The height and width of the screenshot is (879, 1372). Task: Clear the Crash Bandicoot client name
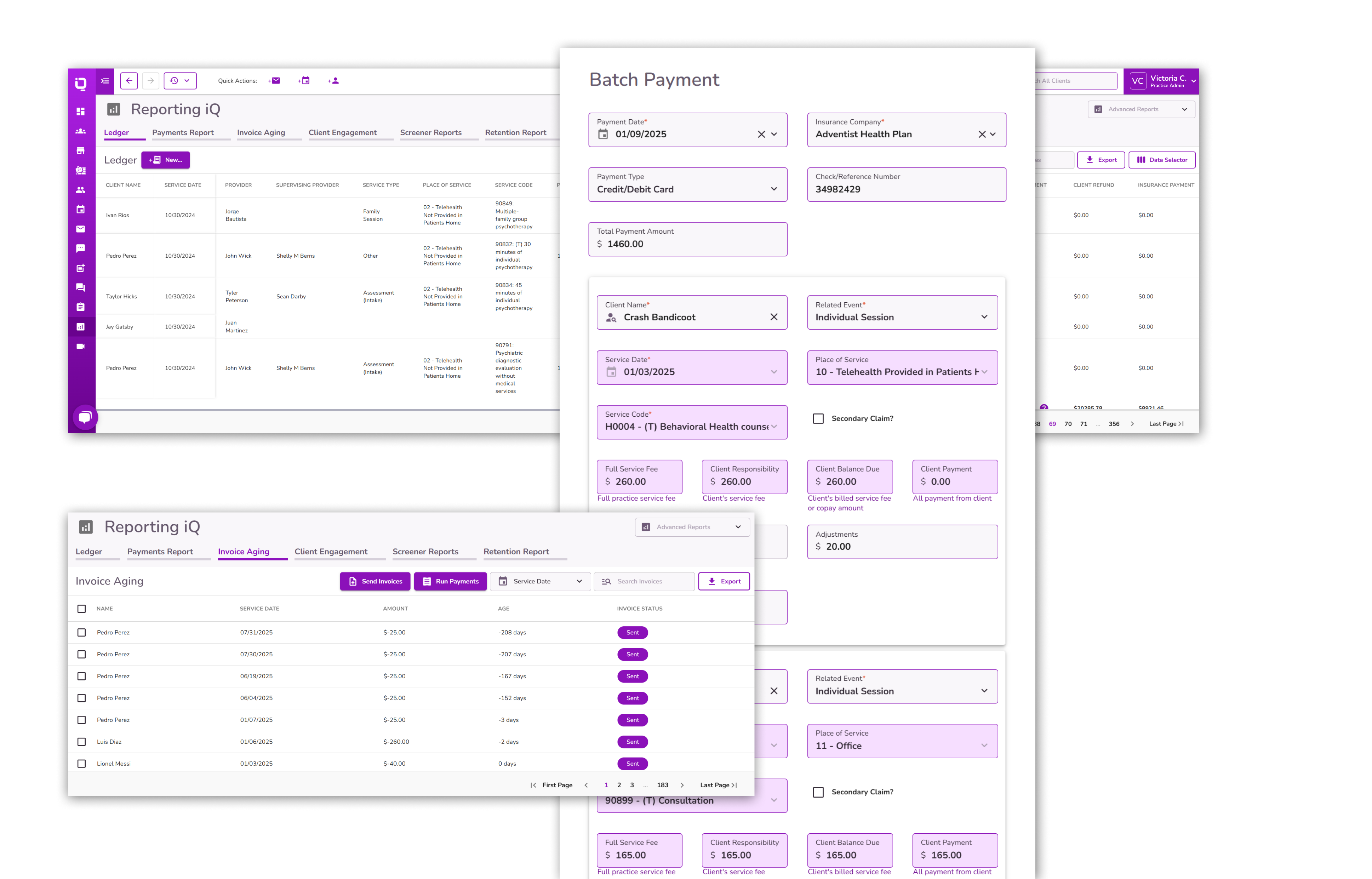773,317
